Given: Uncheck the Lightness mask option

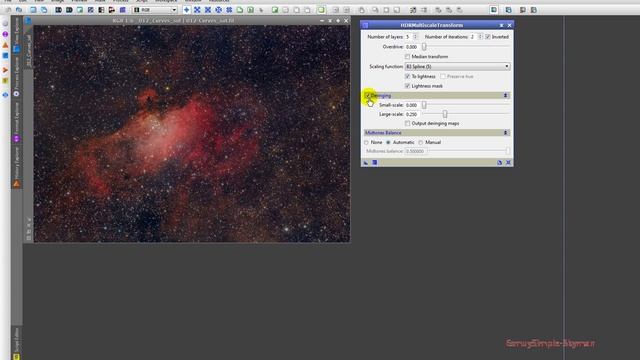Looking at the screenshot, I should coord(407,86).
